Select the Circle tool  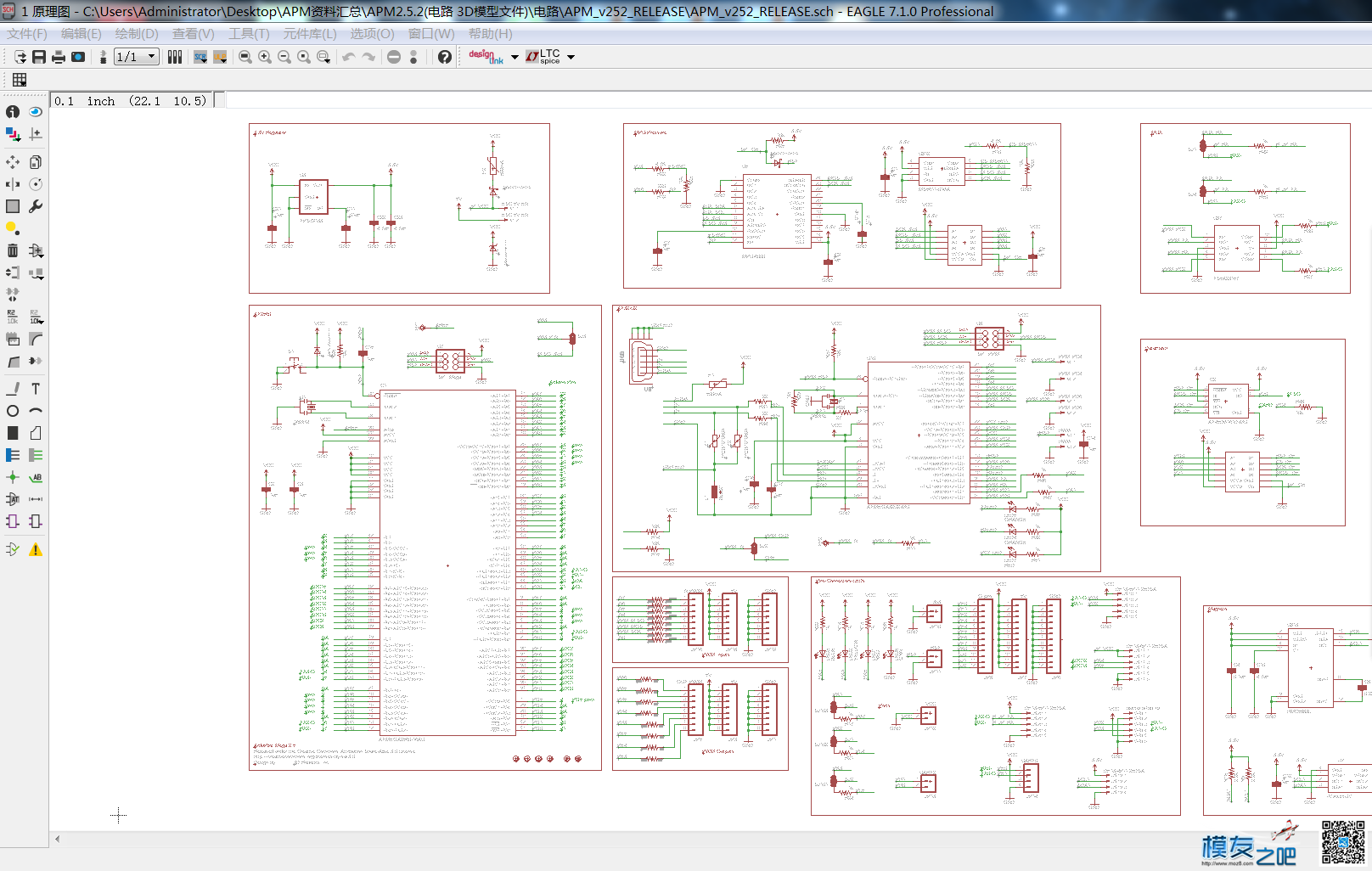(13, 411)
